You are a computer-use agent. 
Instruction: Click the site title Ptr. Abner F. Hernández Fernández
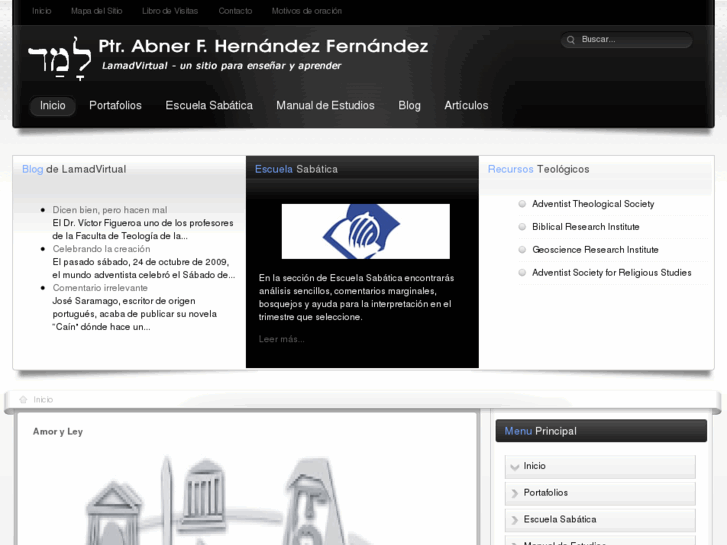(263, 46)
